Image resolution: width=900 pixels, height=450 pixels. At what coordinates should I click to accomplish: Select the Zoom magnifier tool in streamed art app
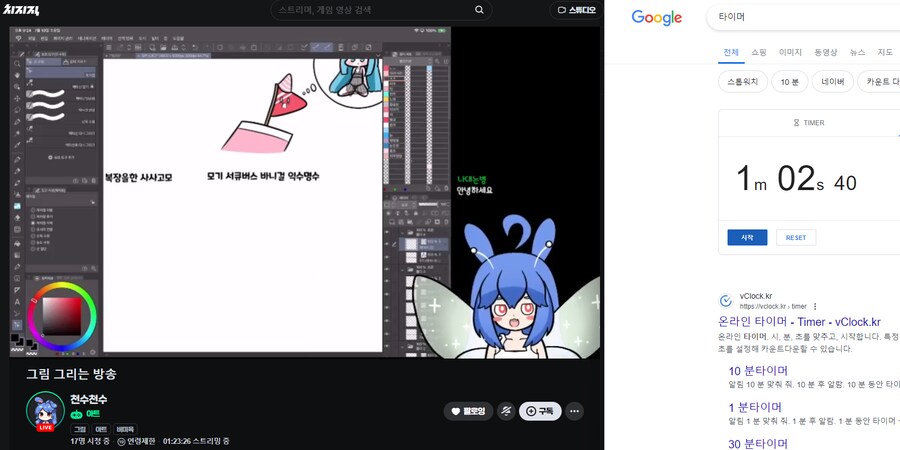pyautogui.click(x=17, y=64)
